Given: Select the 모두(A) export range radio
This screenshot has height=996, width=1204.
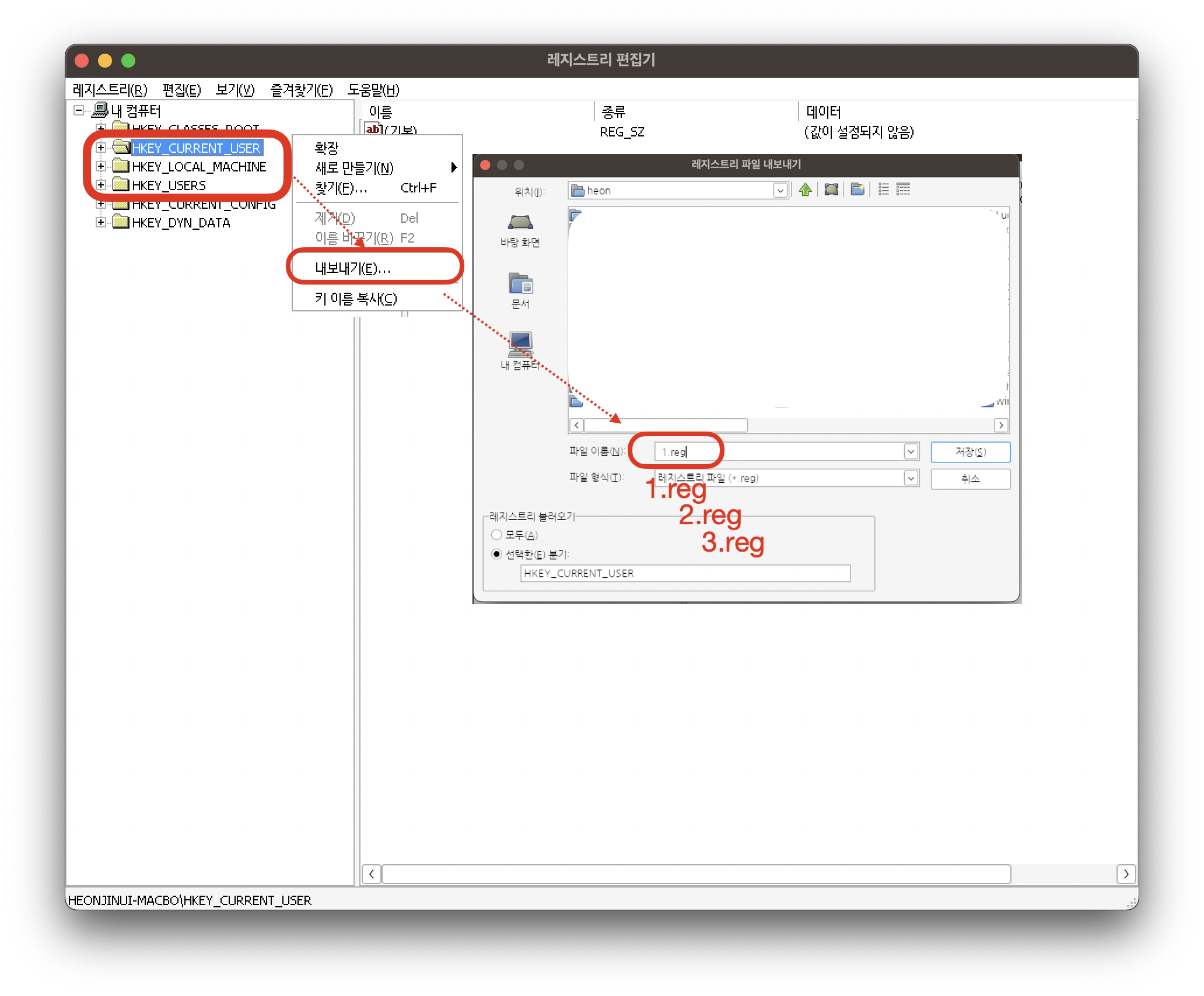Looking at the screenshot, I should tap(496, 535).
